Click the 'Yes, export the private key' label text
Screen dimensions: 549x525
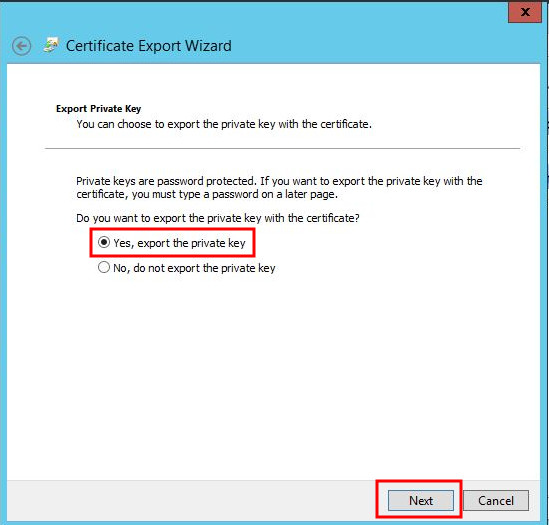pos(179,243)
